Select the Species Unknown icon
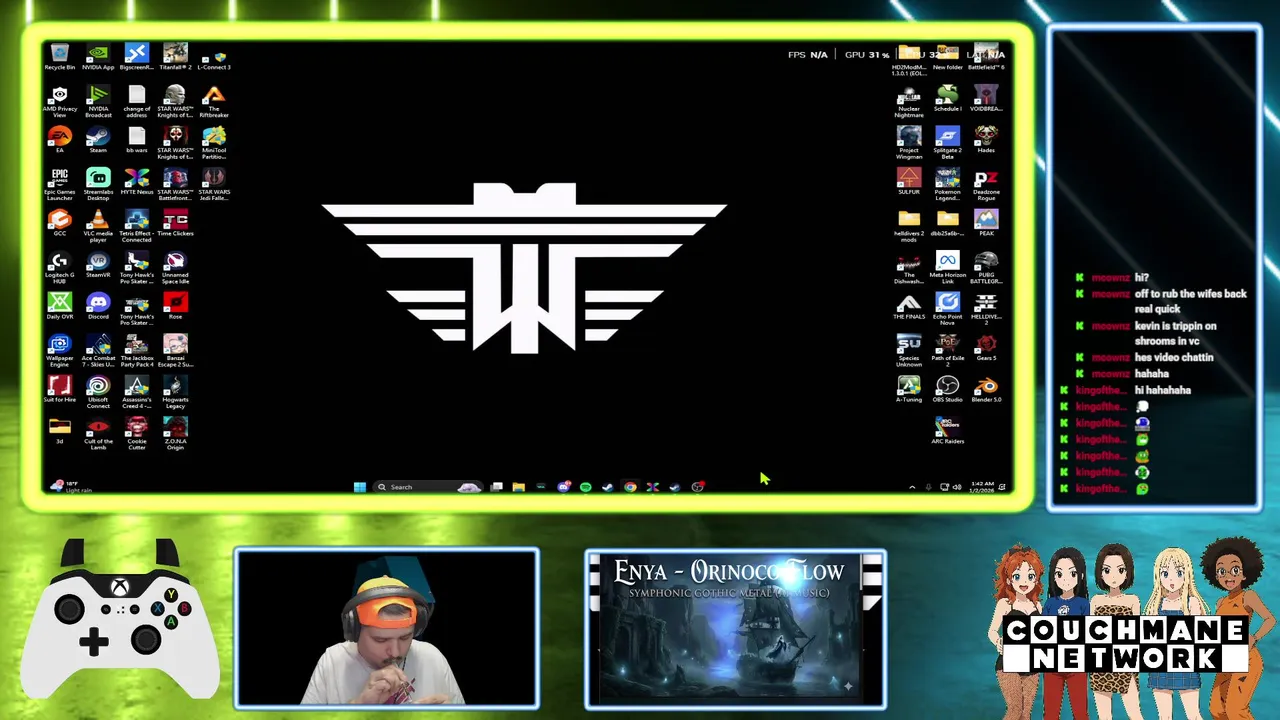Screen dimensions: 1280x720 [909, 351]
